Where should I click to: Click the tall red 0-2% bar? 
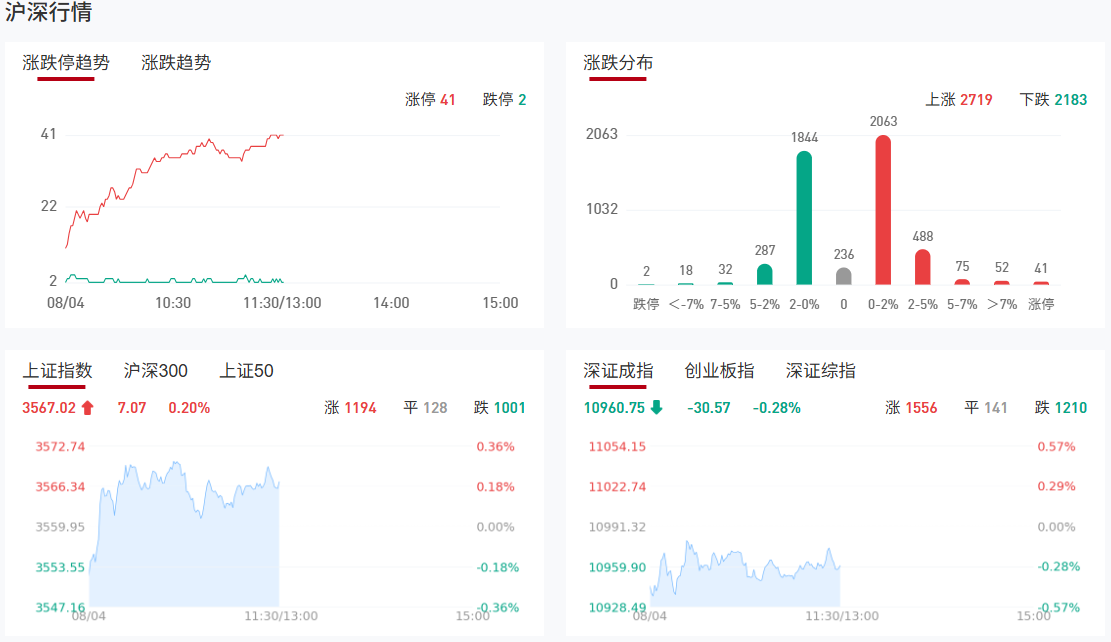pos(883,210)
